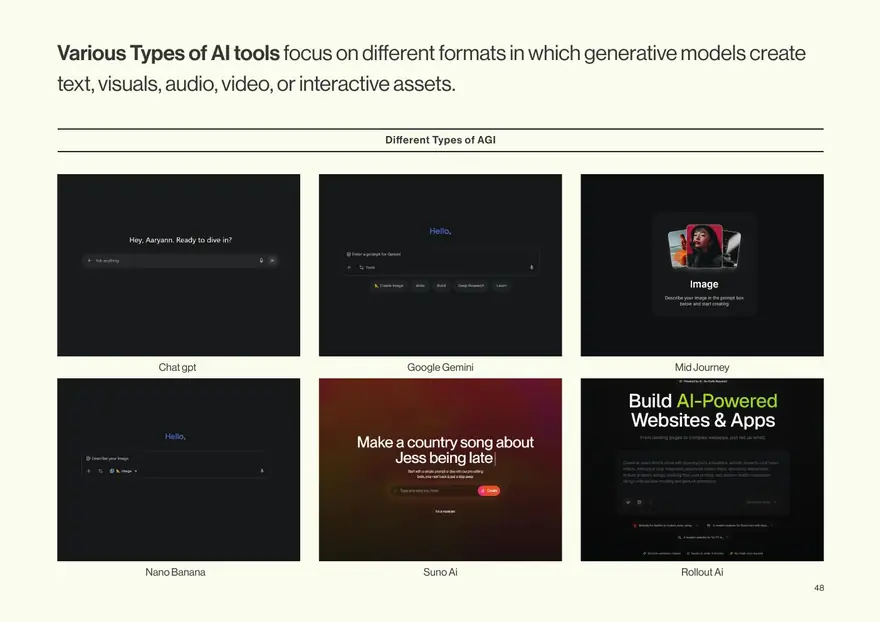Image resolution: width=880 pixels, height=622 pixels.
Task: Click the ChatGPT plus attach icon
Action: (89, 260)
